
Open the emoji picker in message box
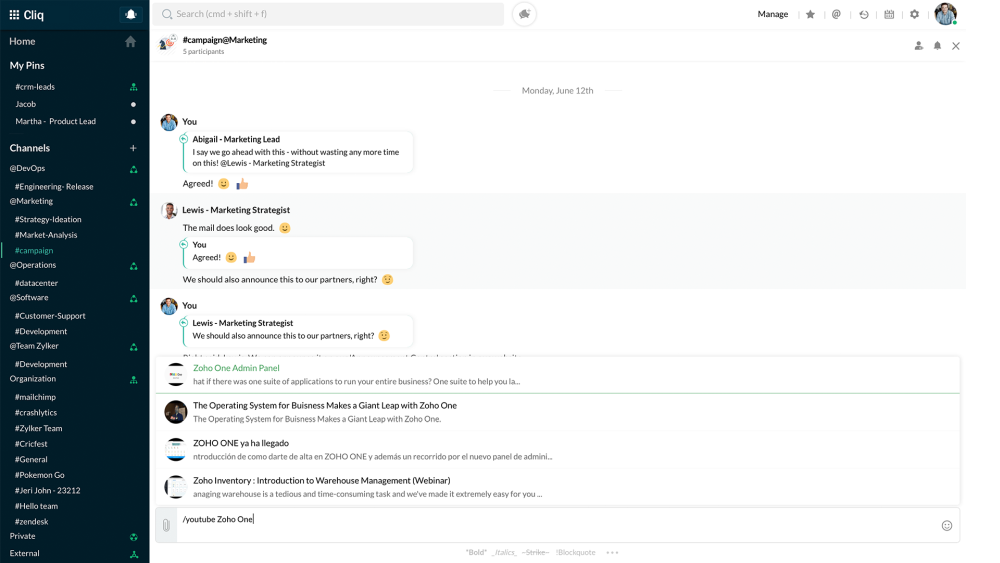(946, 525)
